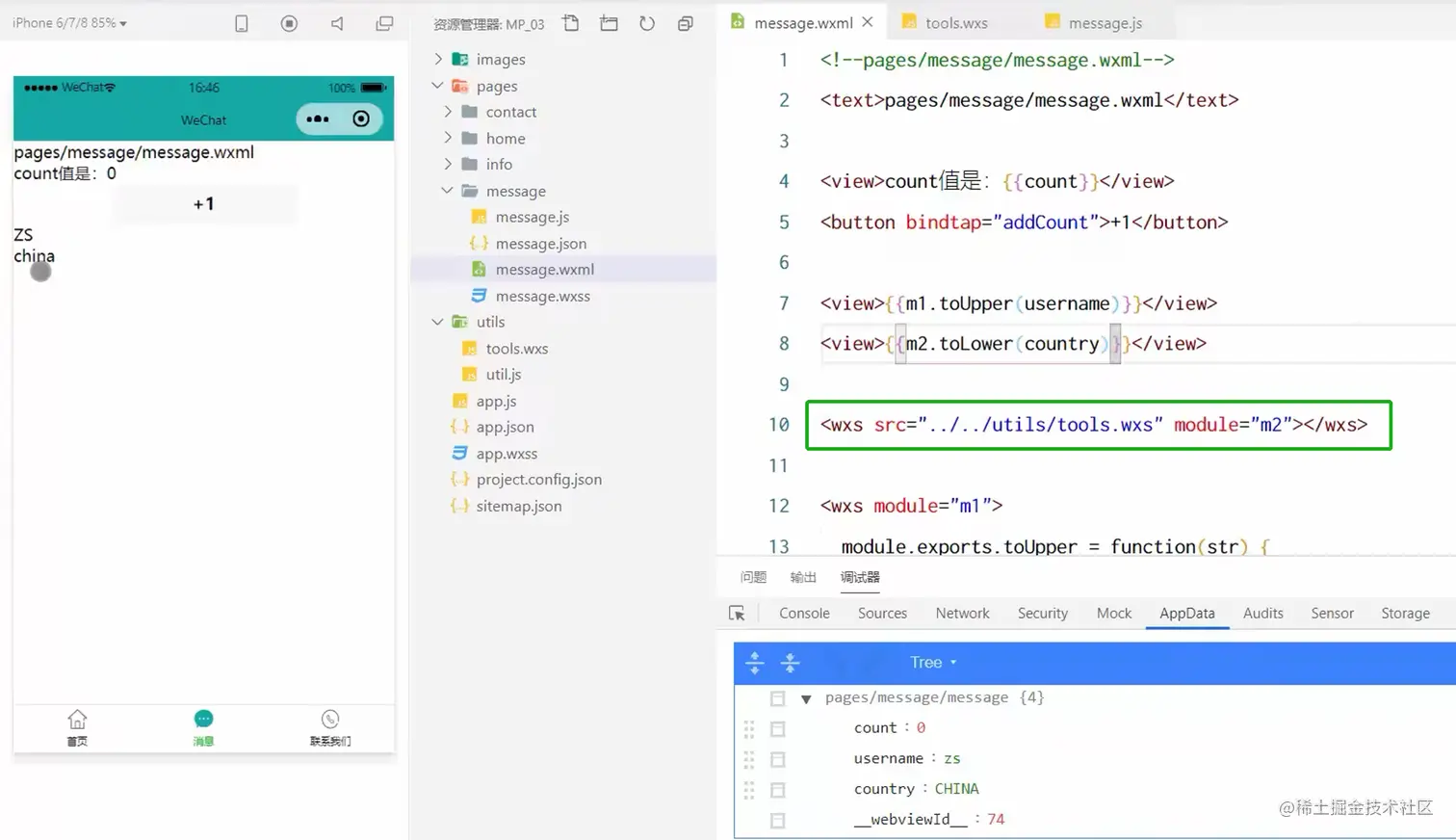Open the Audits tab
The image size is (1456, 840).
[1263, 613]
